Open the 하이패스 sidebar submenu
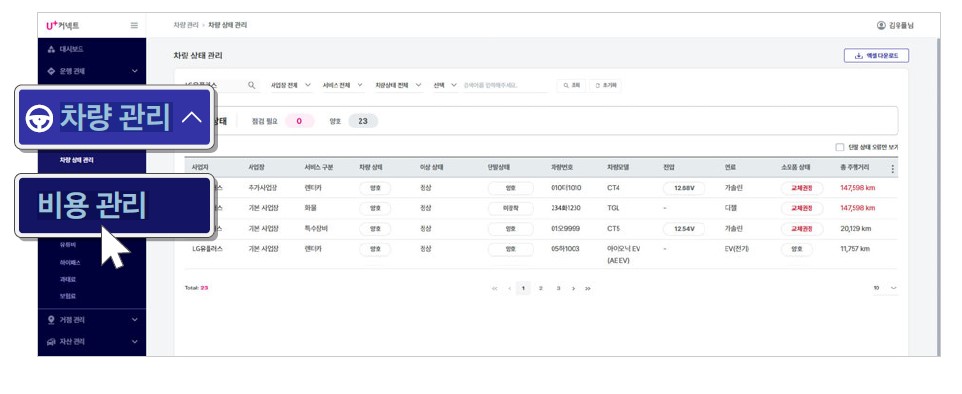 point(69,262)
